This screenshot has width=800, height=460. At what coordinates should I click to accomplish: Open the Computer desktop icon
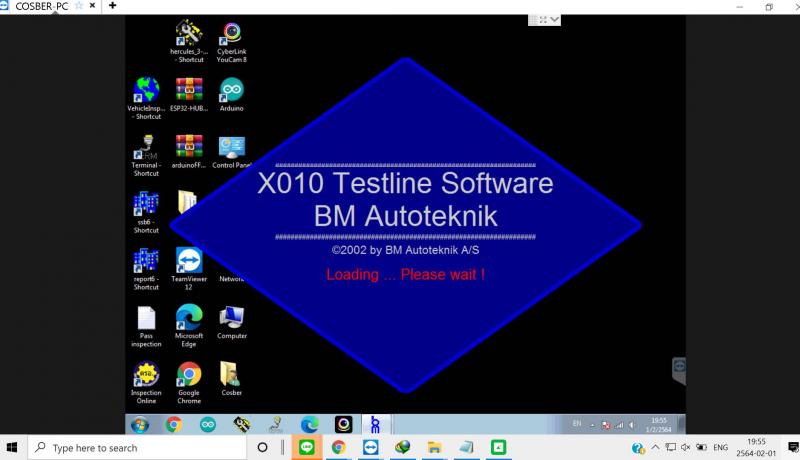[232, 322]
